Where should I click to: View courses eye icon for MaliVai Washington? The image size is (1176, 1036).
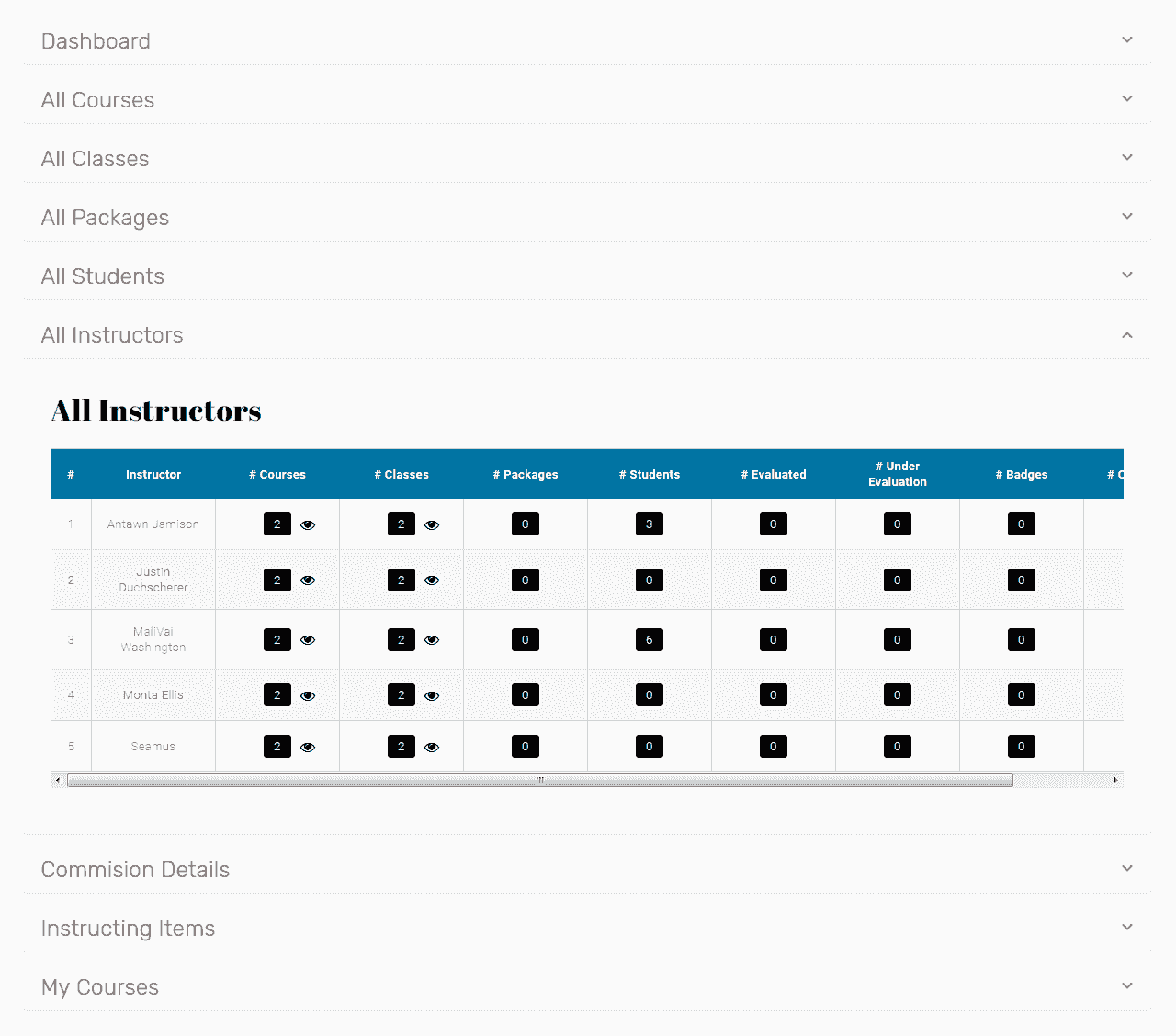tap(308, 640)
